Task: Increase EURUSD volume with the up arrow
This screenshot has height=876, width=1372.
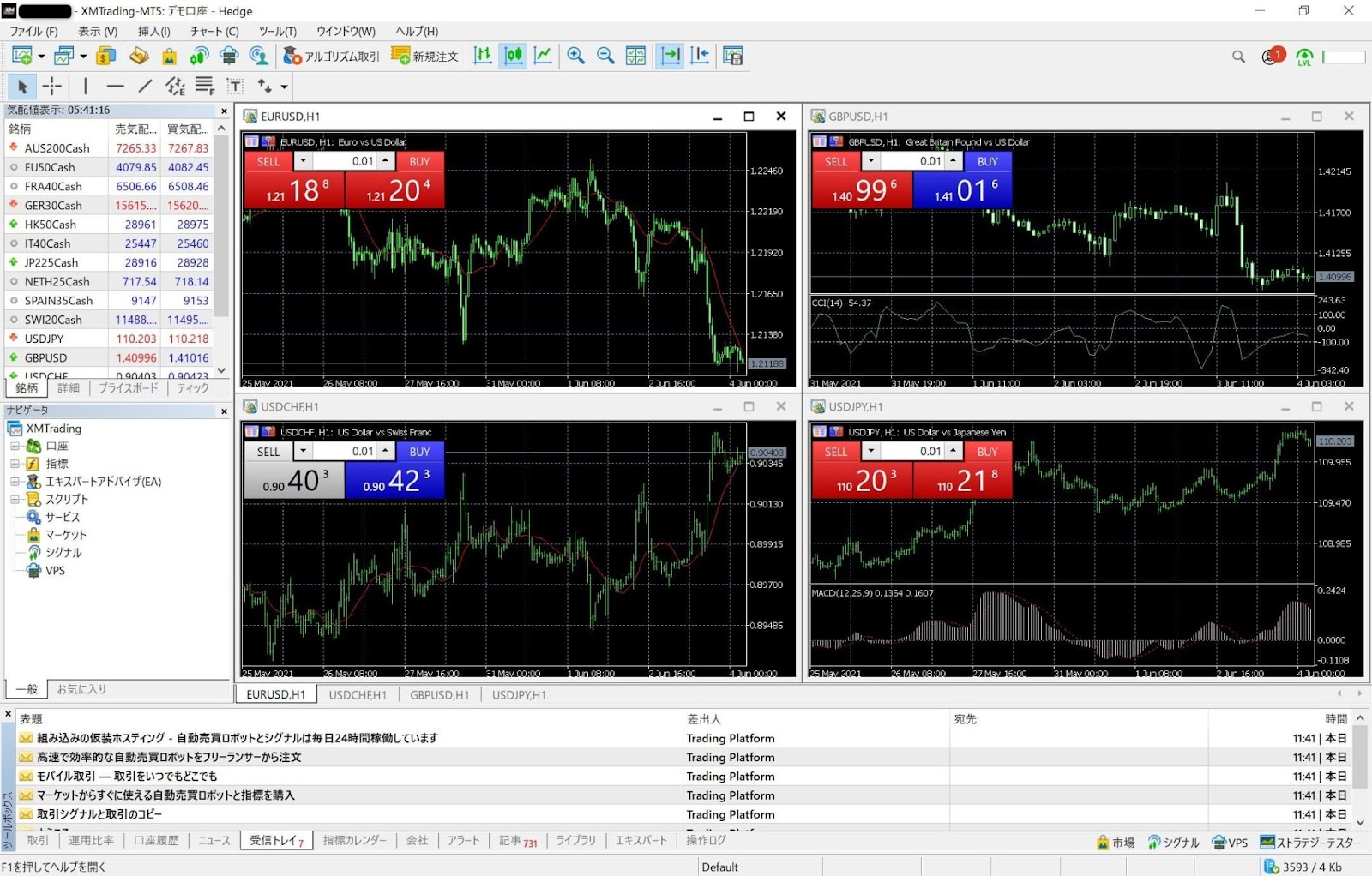Action: tap(385, 161)
